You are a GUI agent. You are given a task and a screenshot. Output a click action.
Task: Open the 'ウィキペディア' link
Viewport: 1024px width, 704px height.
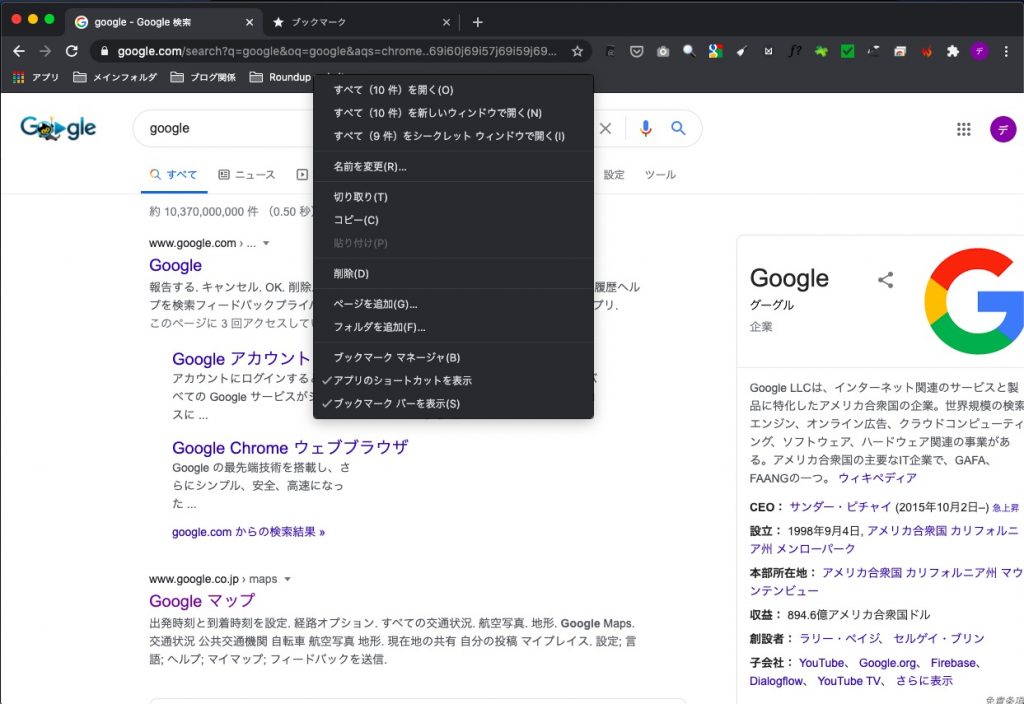877,478
